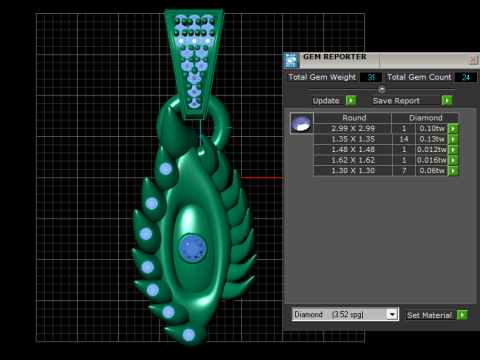Viewport: 480px width, 360px height.
Task: Click the green arrow for 1.35 X 1.35 row
Action: tap(453, 139)
